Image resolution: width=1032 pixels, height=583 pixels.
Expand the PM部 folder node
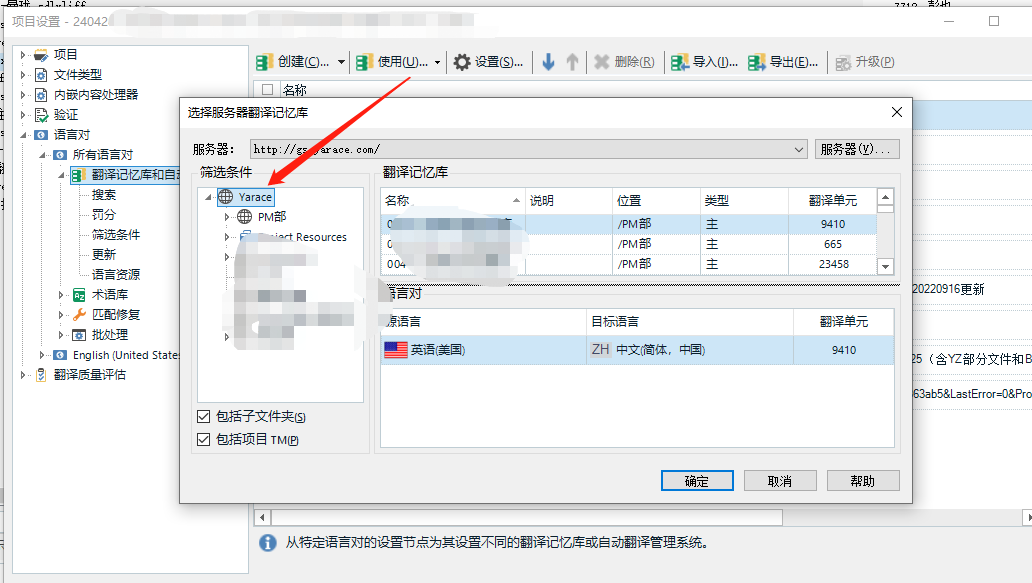[227, 216]
